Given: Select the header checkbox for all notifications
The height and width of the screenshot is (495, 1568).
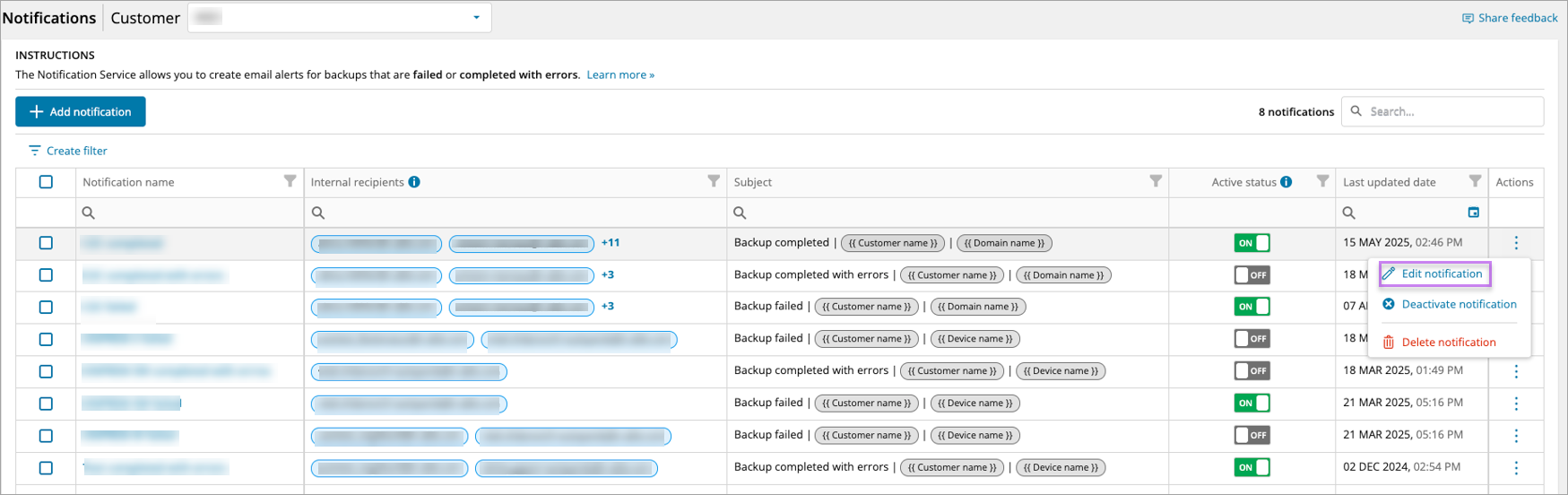Looking at the screenshot, I should pos(46,182).
